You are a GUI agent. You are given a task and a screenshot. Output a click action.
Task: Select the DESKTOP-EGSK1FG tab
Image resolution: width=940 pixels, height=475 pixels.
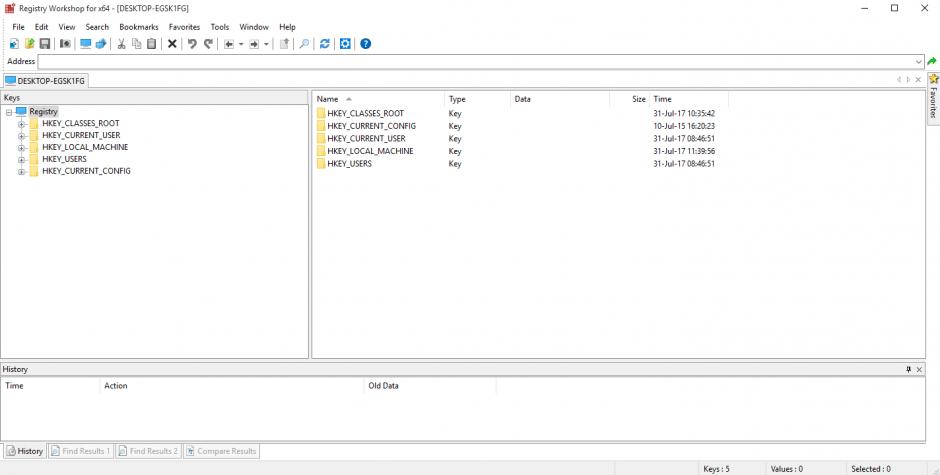point(46,80)
